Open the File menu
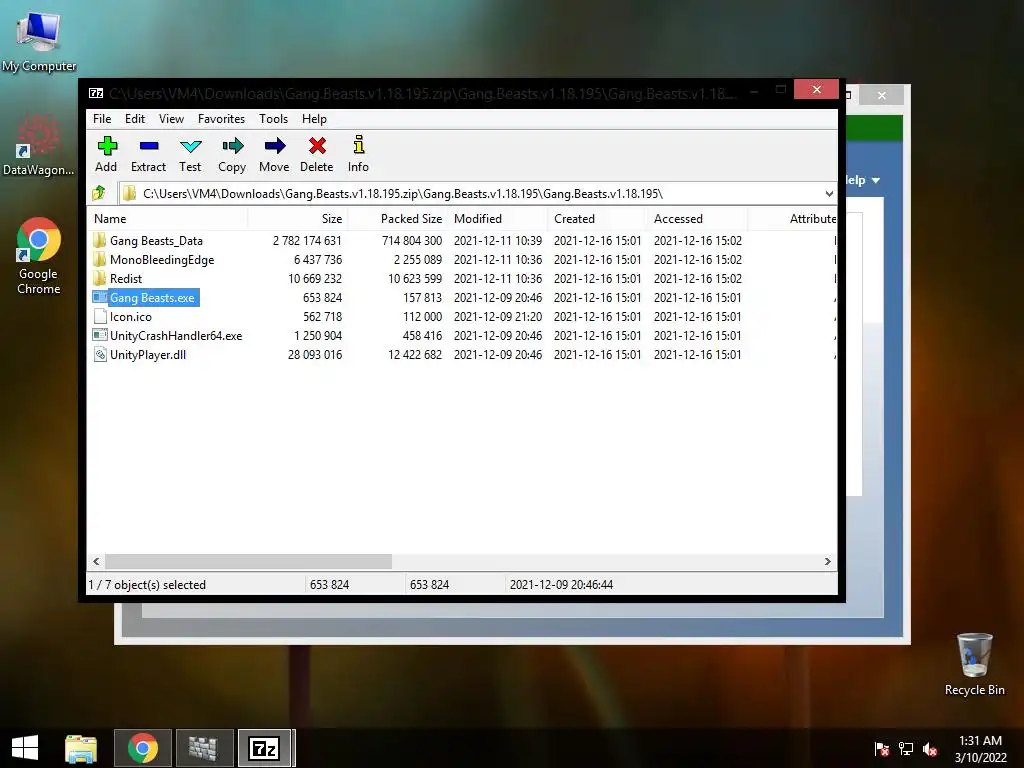Screen dimensions: 1024x768 pyautogui.click(x=102, y=119)
